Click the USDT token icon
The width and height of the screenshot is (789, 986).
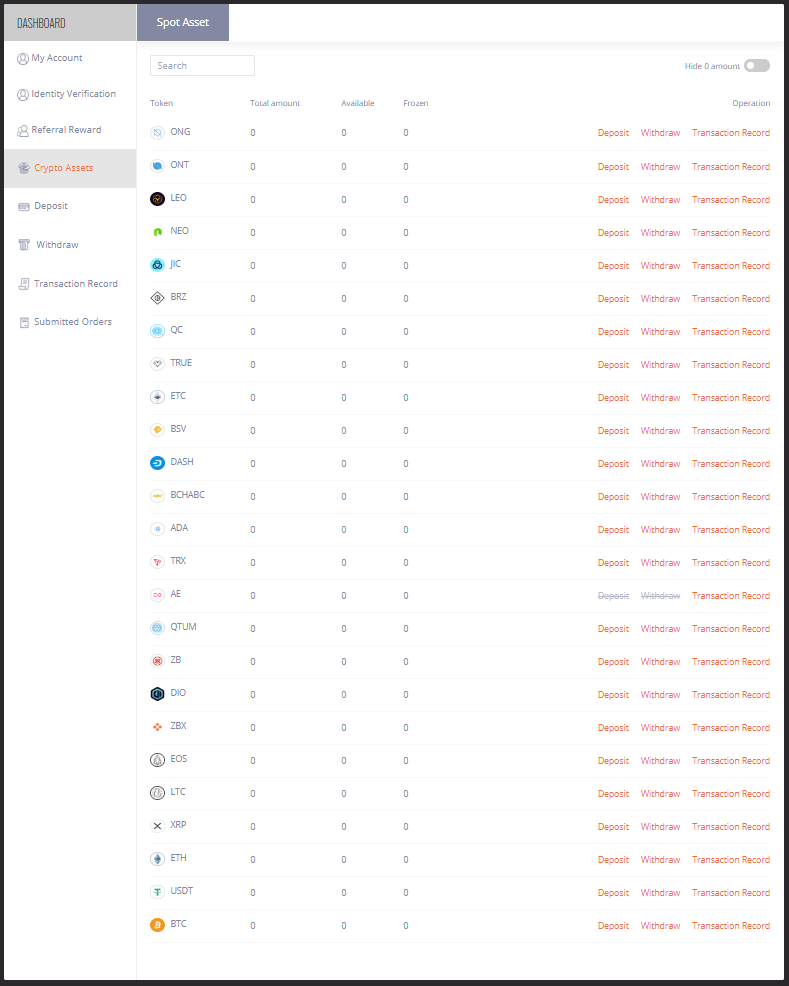coord(157,892)
